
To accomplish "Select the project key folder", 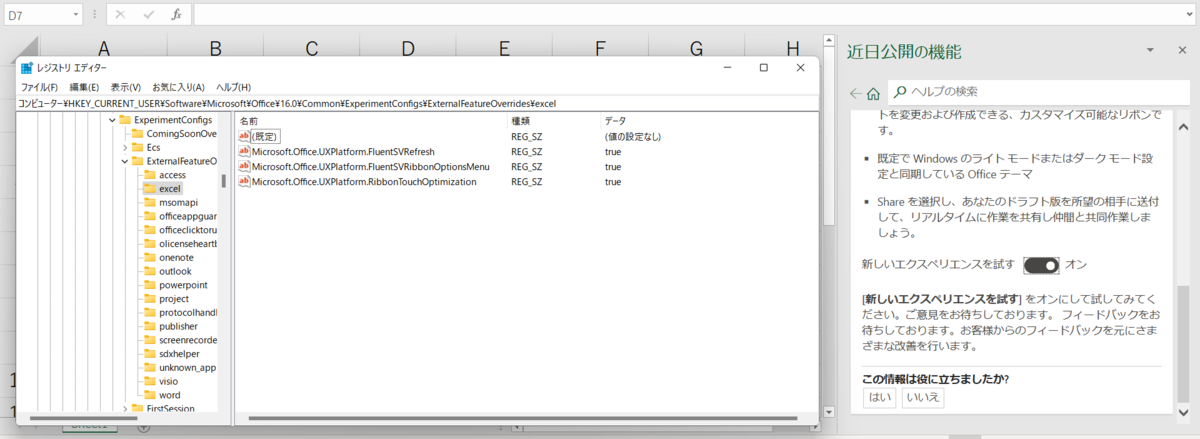I will pos(166,298).
